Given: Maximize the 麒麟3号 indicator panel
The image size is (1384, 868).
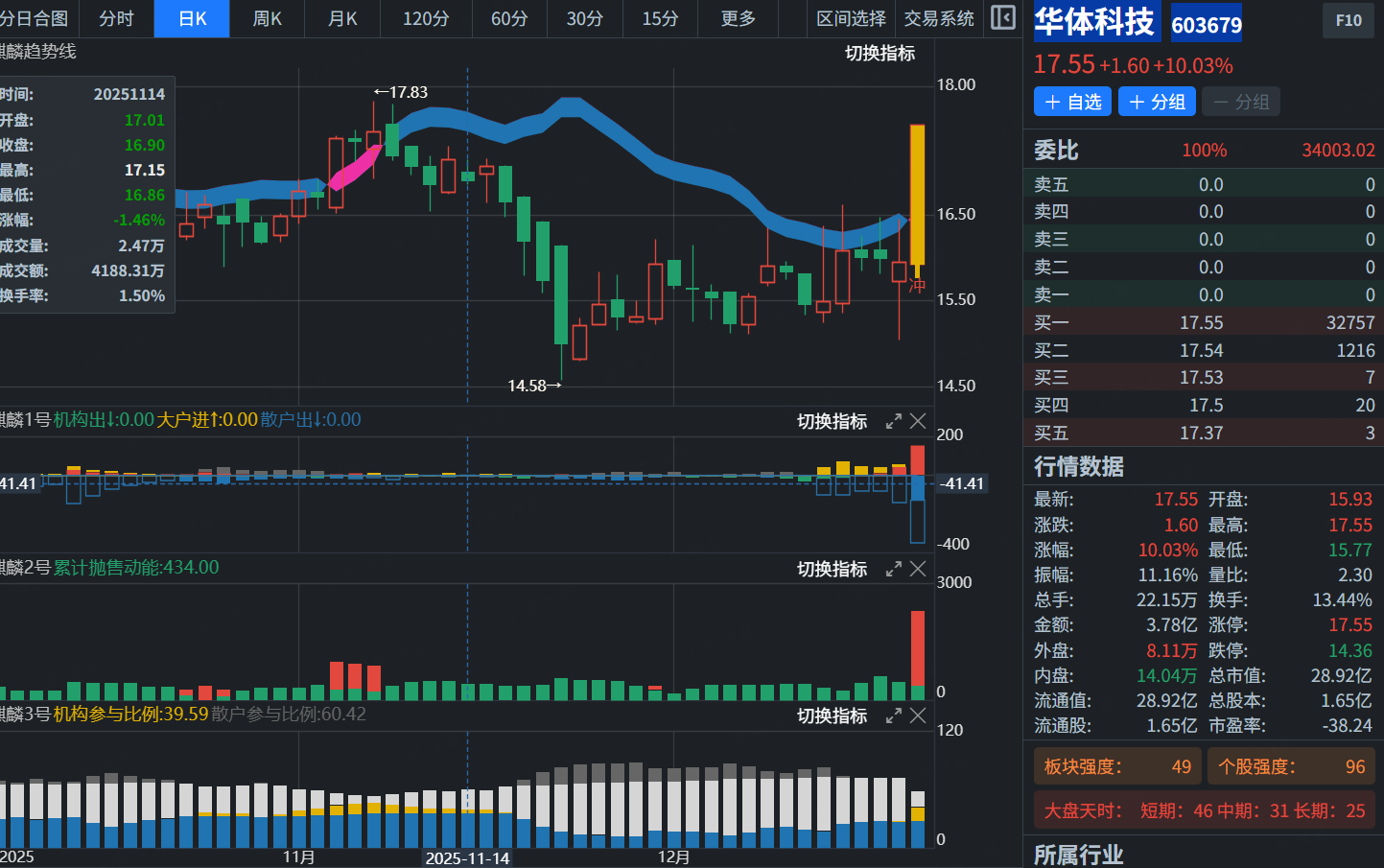Looking at the screenshot, I should 894,716.
